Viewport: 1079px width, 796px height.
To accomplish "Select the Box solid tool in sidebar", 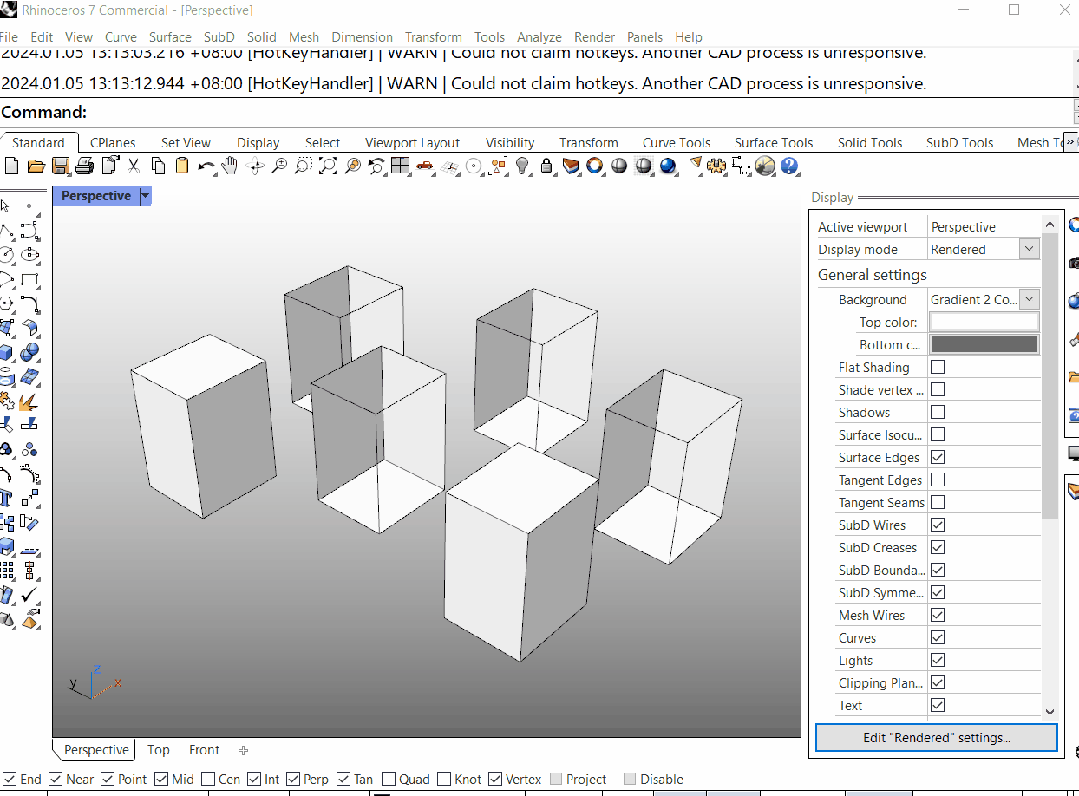I will point(7,353).
